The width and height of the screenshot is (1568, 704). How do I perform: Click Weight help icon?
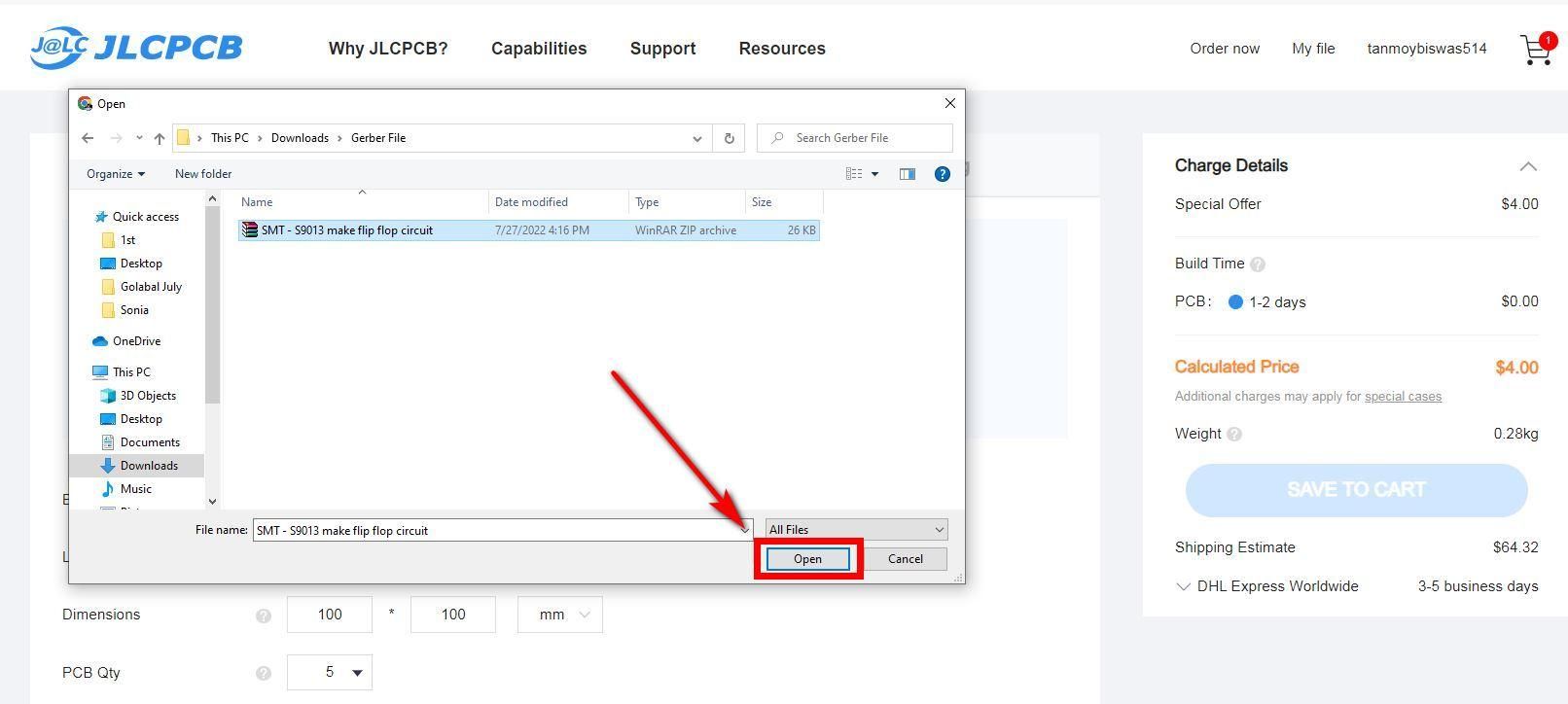coord(1234,435)
